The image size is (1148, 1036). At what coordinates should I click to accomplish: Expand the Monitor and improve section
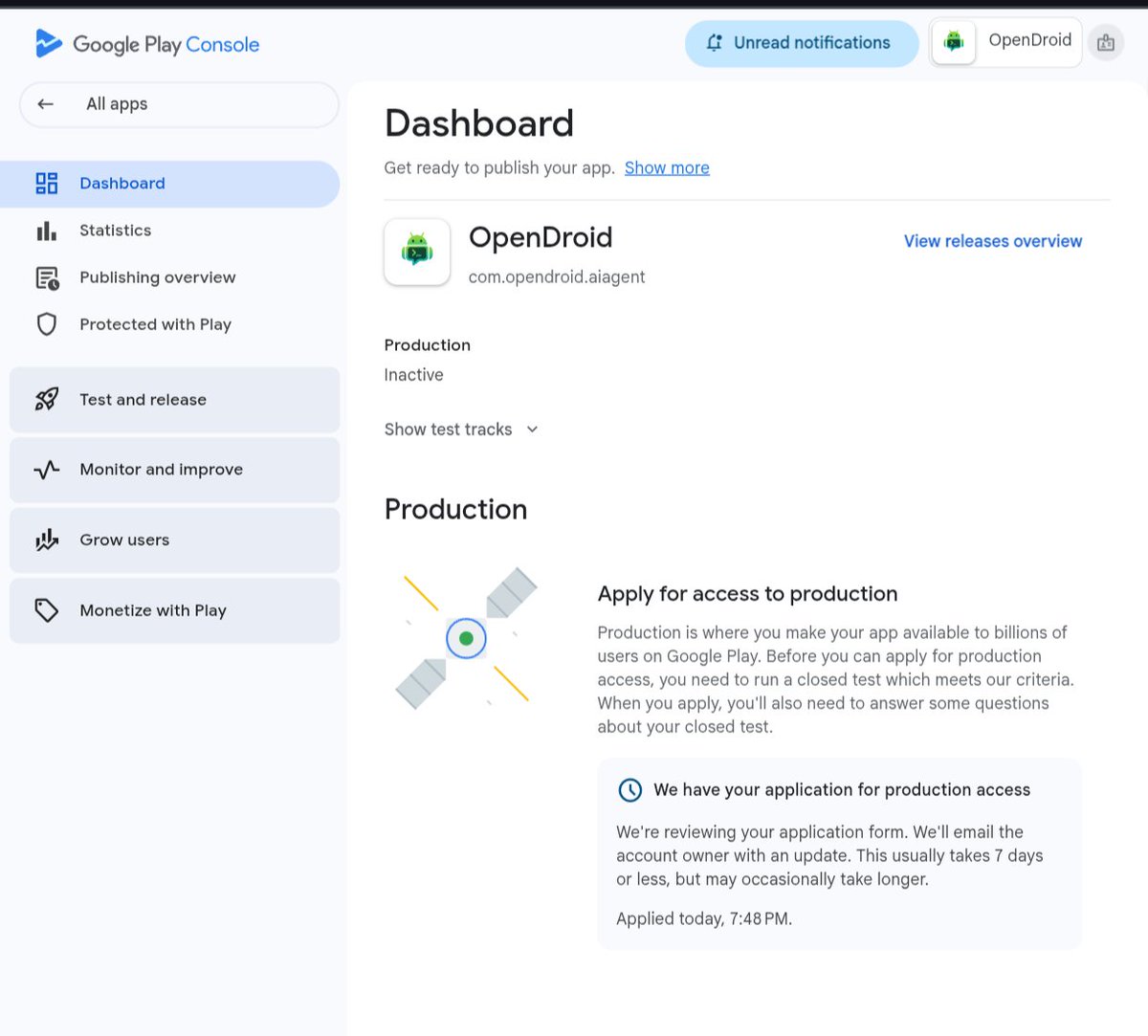(175, 470)
